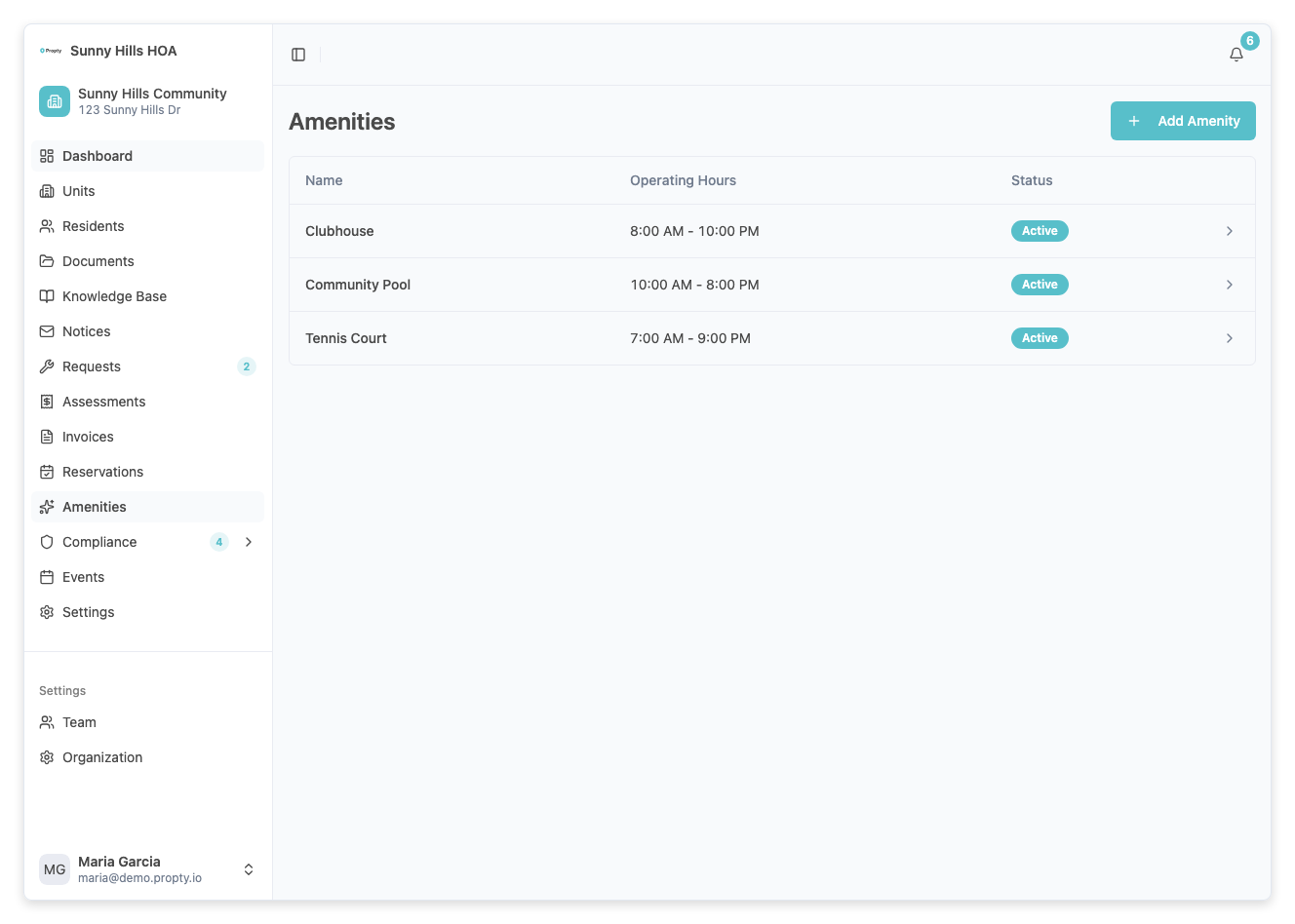The height and width of the screenshot is (924, 1295).
Task: Open the Reservations calendar icon
Action: [x=46, y=472]
